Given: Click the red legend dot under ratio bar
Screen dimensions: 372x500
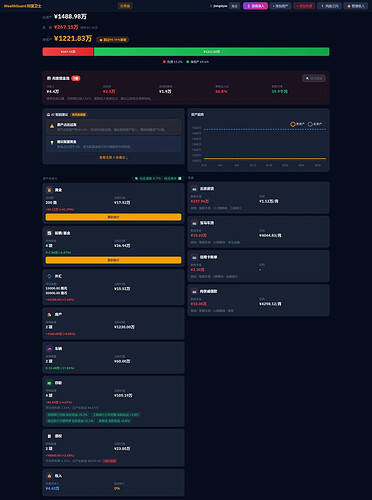Looking at the screenshot, I should pos(164,62).
